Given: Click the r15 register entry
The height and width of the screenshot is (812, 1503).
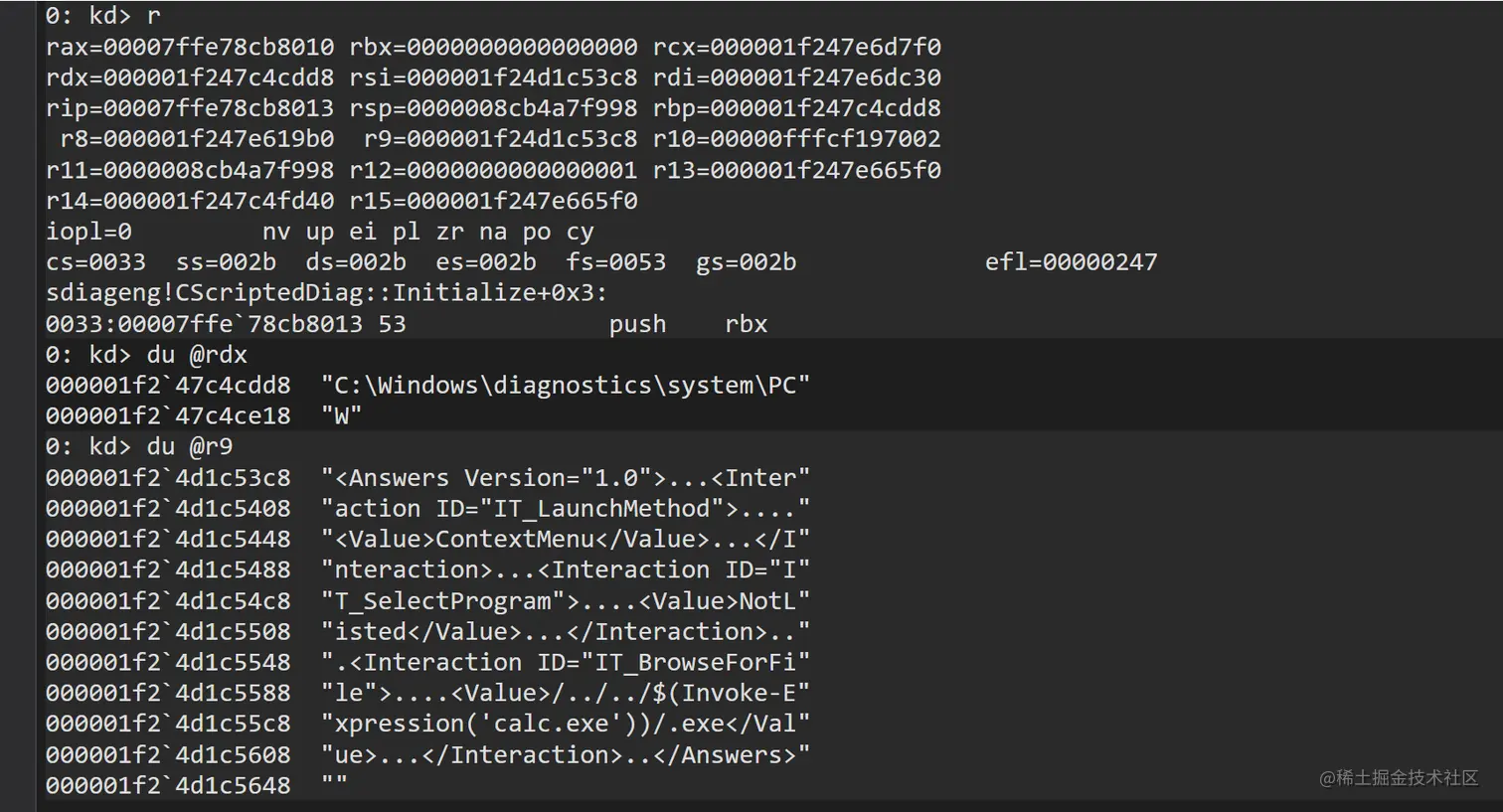Looking at the screenshot, I should coord(493,201).
